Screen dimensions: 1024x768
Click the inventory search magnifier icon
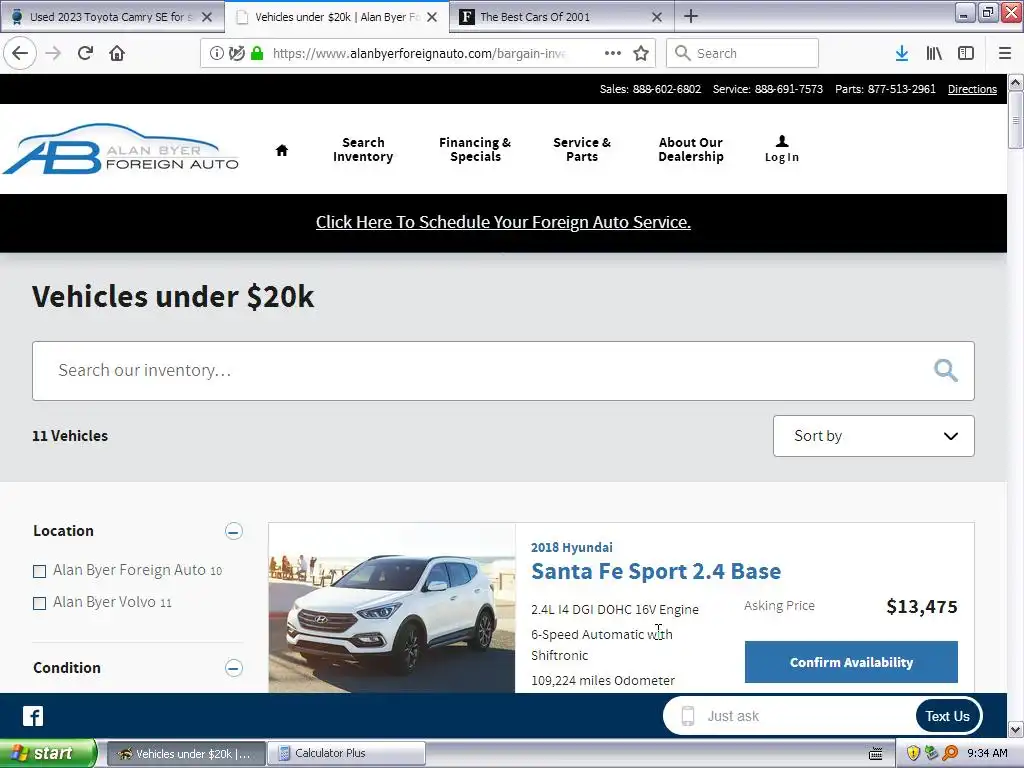(946, 370)
